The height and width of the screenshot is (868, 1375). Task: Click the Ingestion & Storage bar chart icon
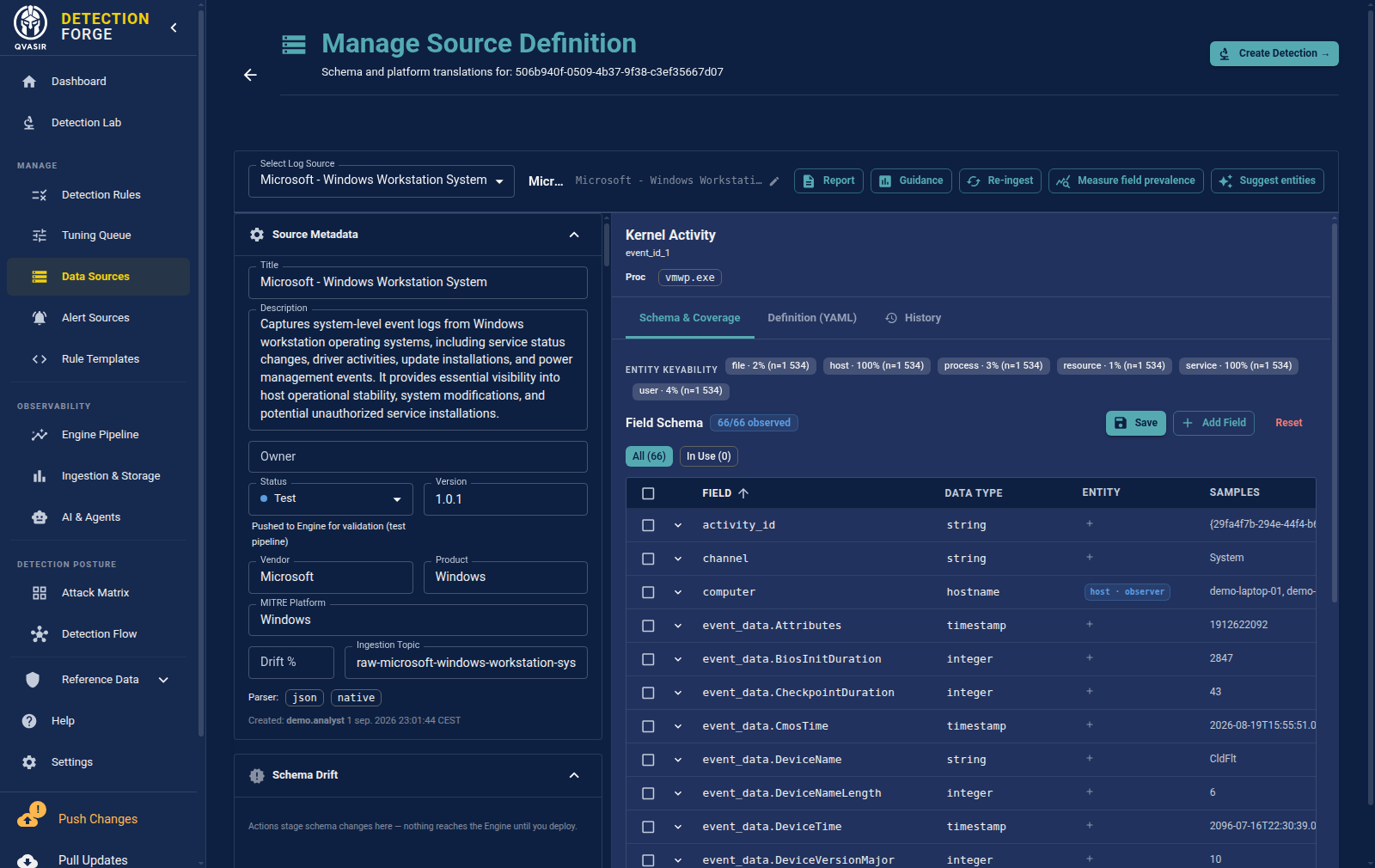pyautogui.click(x=40, y=476)
